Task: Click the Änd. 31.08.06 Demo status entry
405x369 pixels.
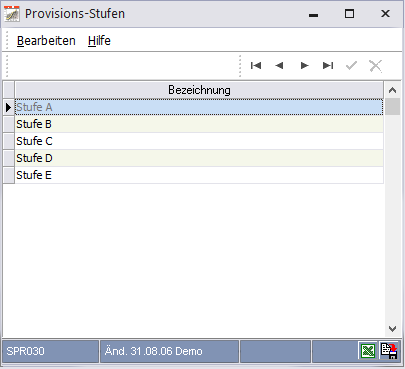Action: (x=169, y=351)
